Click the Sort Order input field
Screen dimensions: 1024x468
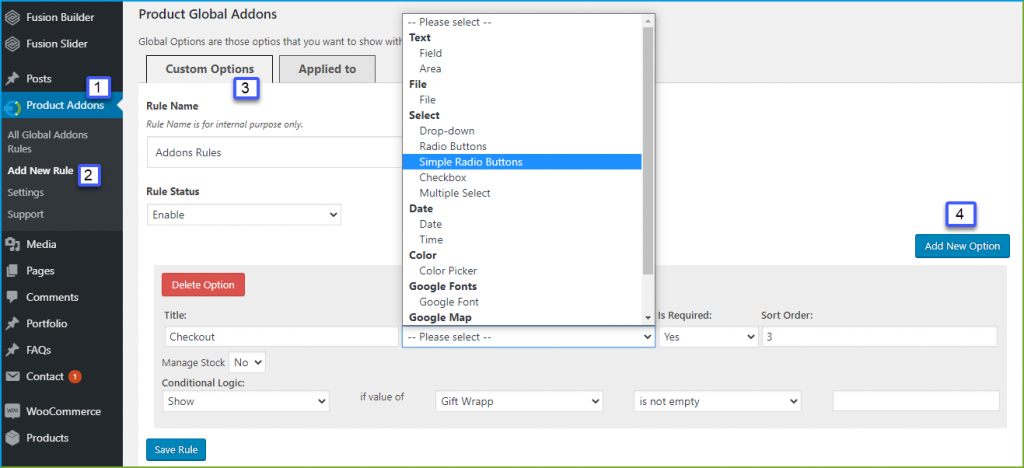[879, 337]
